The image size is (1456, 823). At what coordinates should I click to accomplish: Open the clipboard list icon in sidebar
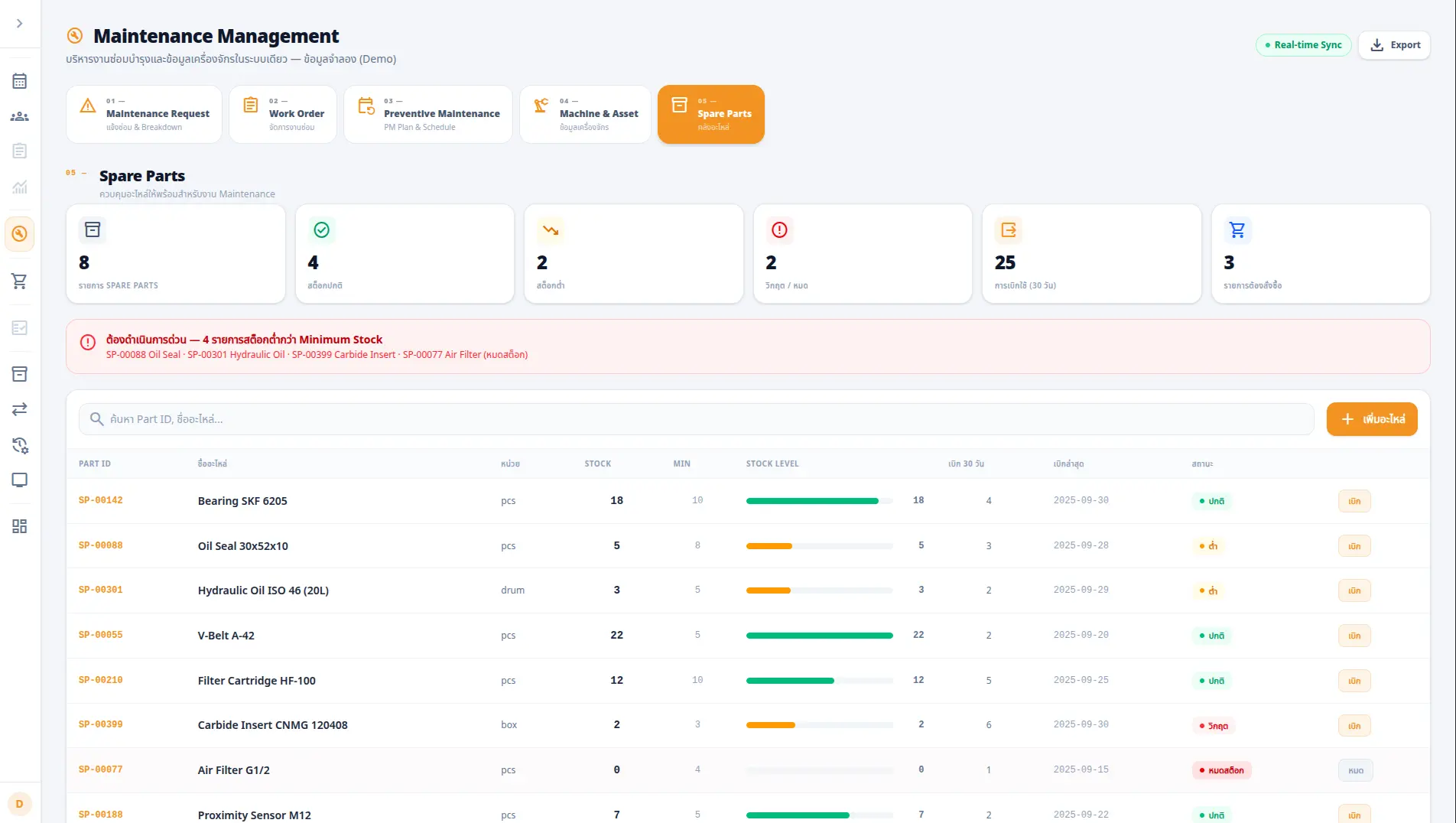point(20,151)
